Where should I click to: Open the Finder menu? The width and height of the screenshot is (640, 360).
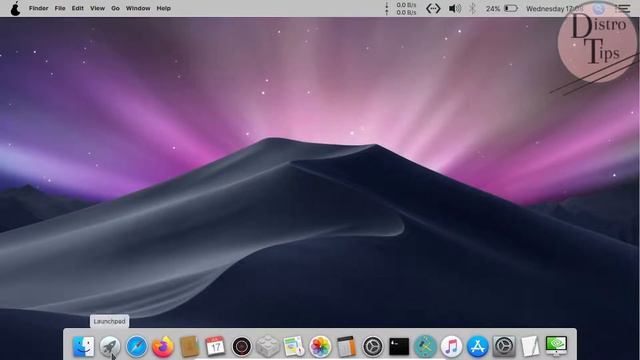tap(38, 8)
